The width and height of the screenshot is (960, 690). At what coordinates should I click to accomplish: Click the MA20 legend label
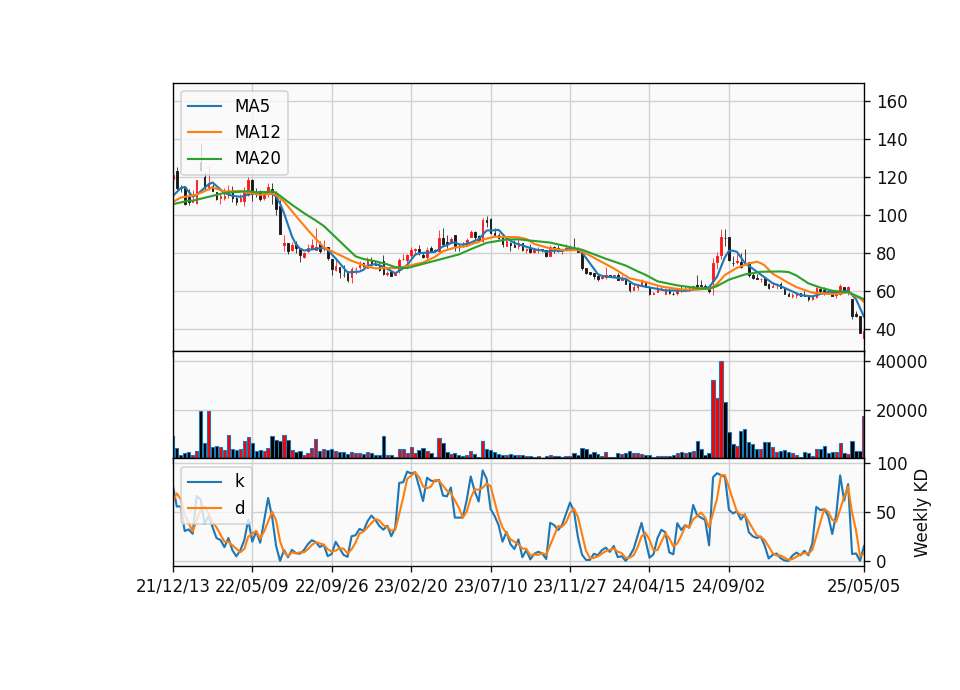tap(257, 158)
